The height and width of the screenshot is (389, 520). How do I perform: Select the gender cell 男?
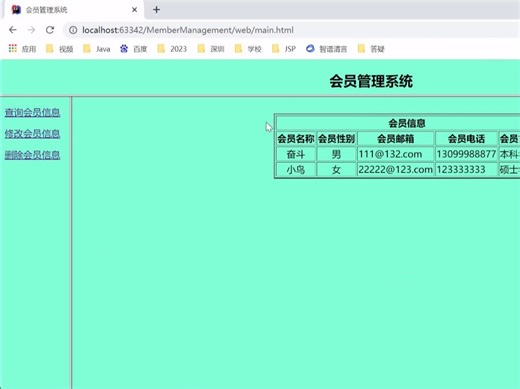[x=336, y=154]
